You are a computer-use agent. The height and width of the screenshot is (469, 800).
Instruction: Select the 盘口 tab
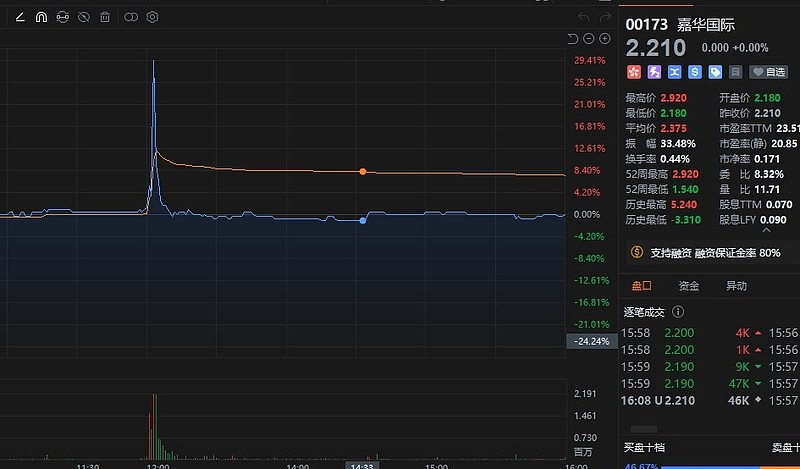(x=641, y=286)
